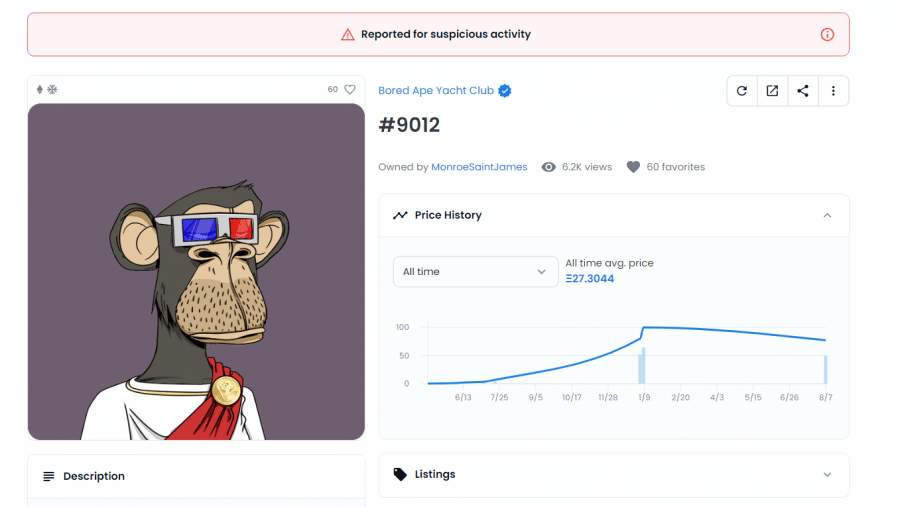Toggle the favorite heart above the image

(350, 89)
